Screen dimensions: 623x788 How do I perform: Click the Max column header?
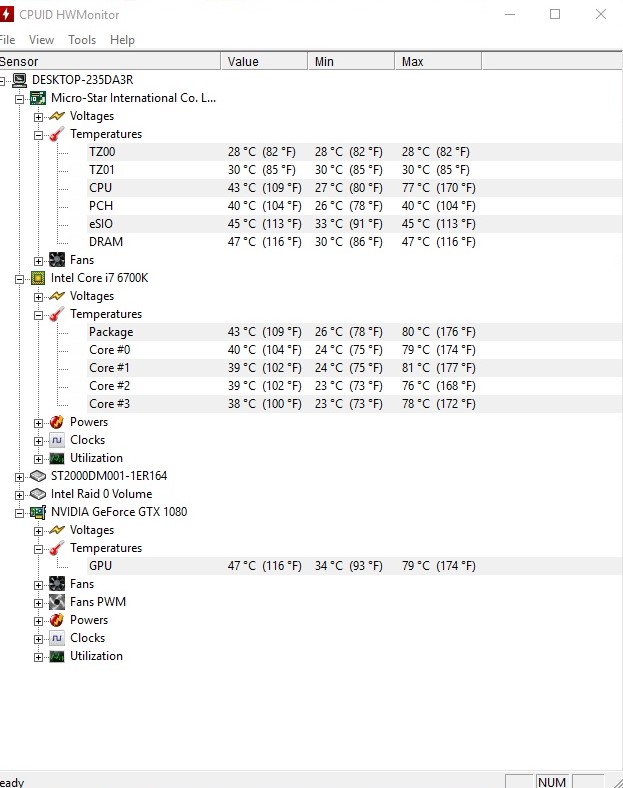437,62
